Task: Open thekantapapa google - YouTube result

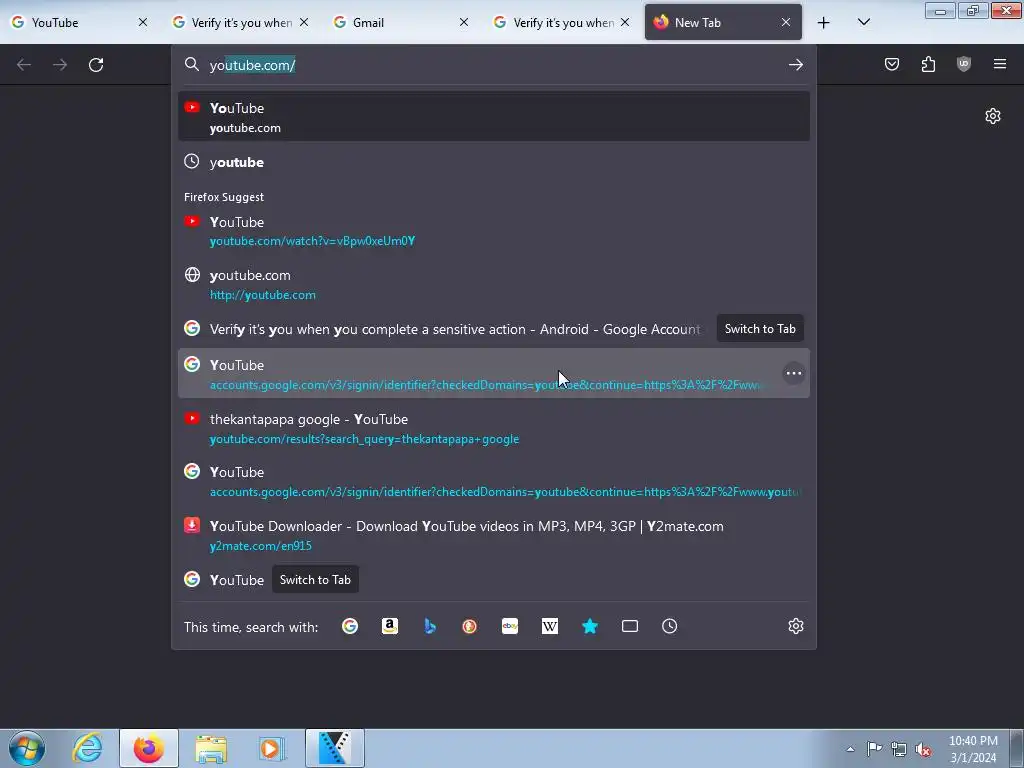Action: (494, 428)
